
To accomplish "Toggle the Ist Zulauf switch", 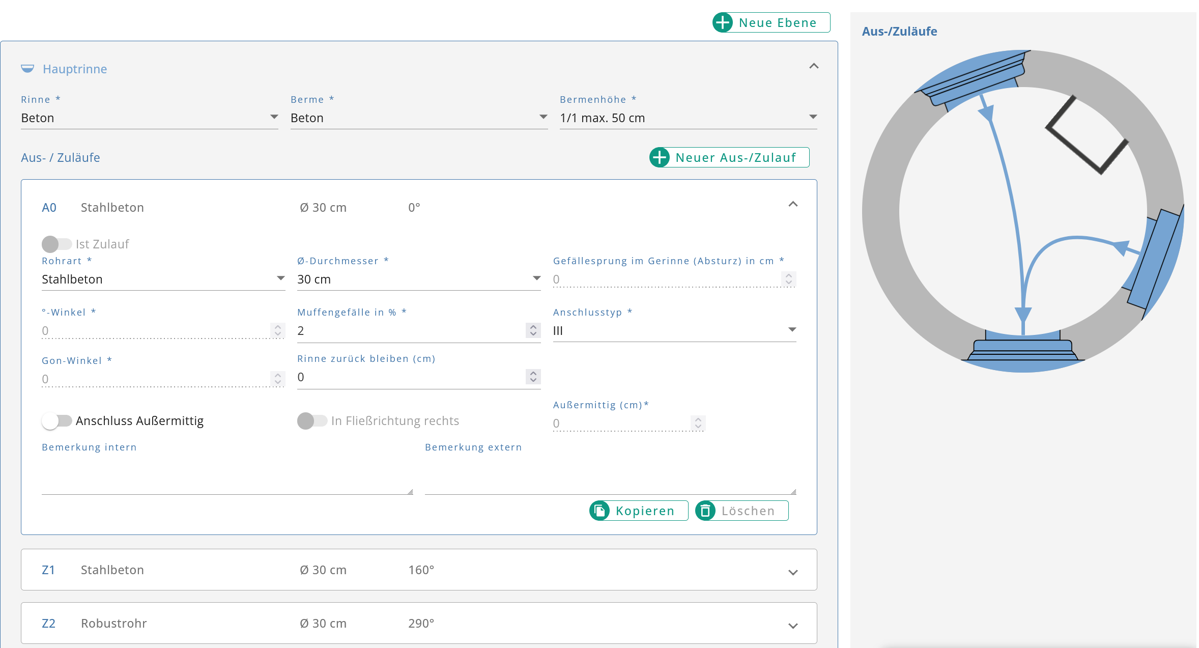I will click(x=56, y=244).
